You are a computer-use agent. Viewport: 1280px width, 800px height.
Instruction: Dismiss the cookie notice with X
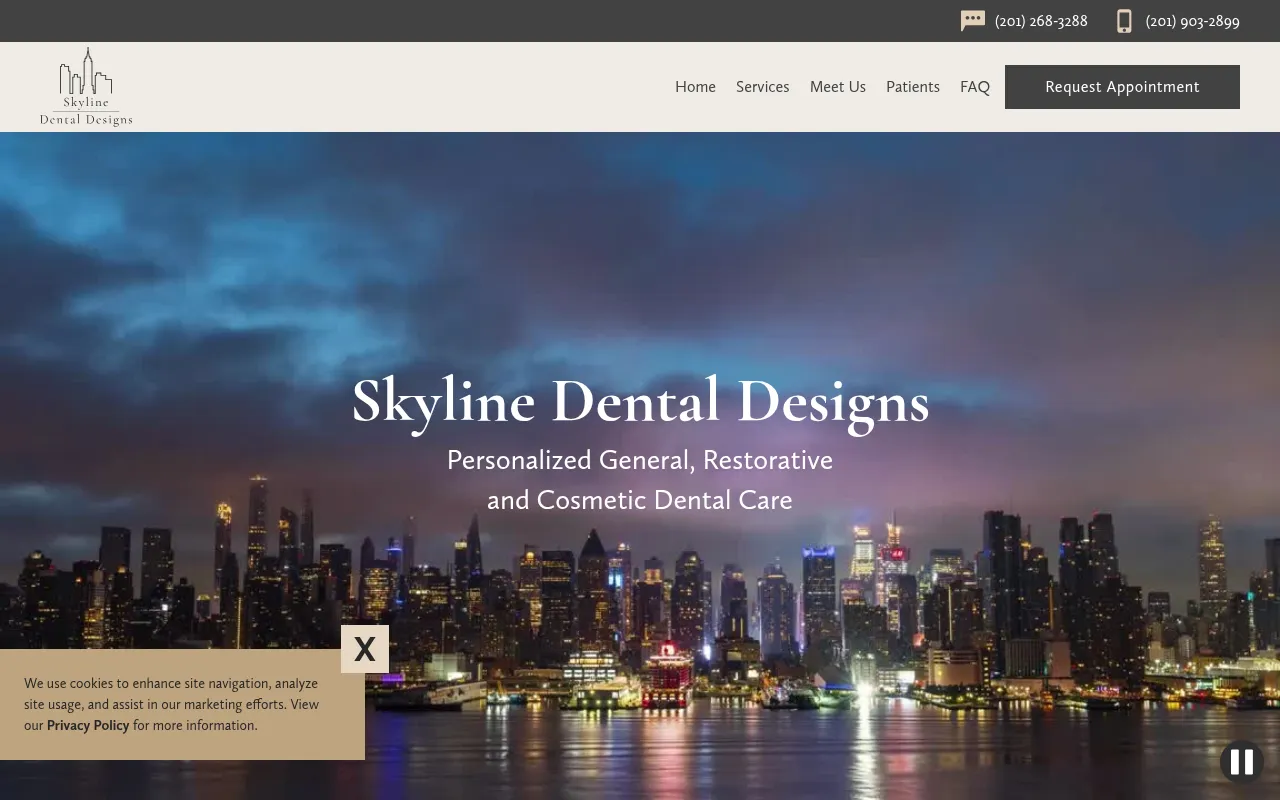coord(365,649)
